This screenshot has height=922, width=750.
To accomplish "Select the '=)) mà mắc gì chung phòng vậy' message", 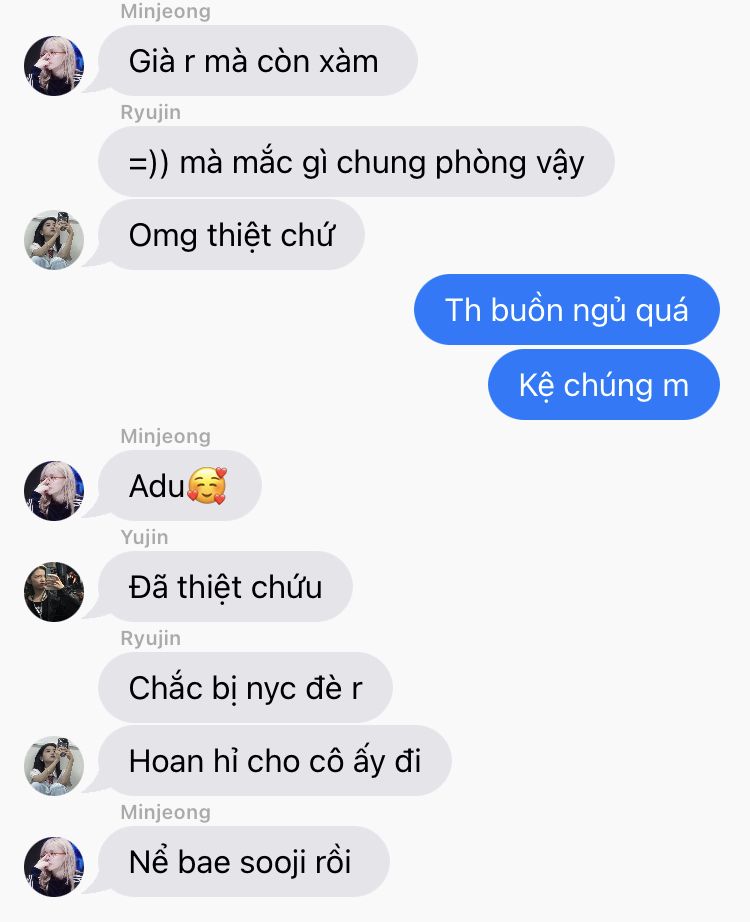I will [356, 162].
